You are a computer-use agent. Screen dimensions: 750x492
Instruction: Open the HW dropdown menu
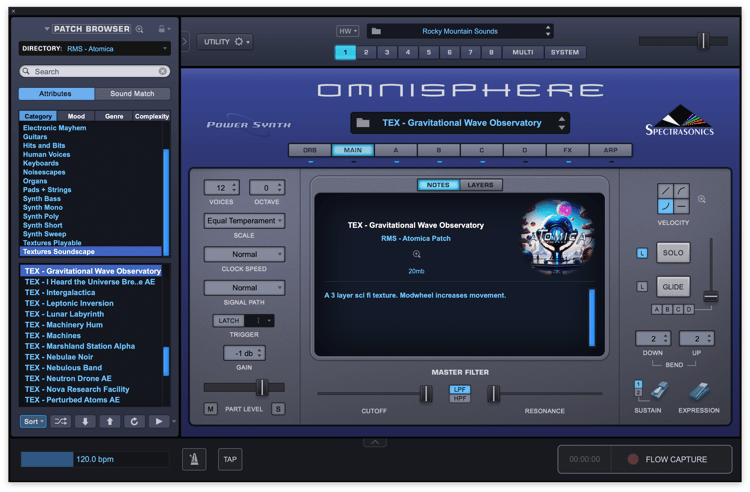pyautogui.click(x=348, y=31)
